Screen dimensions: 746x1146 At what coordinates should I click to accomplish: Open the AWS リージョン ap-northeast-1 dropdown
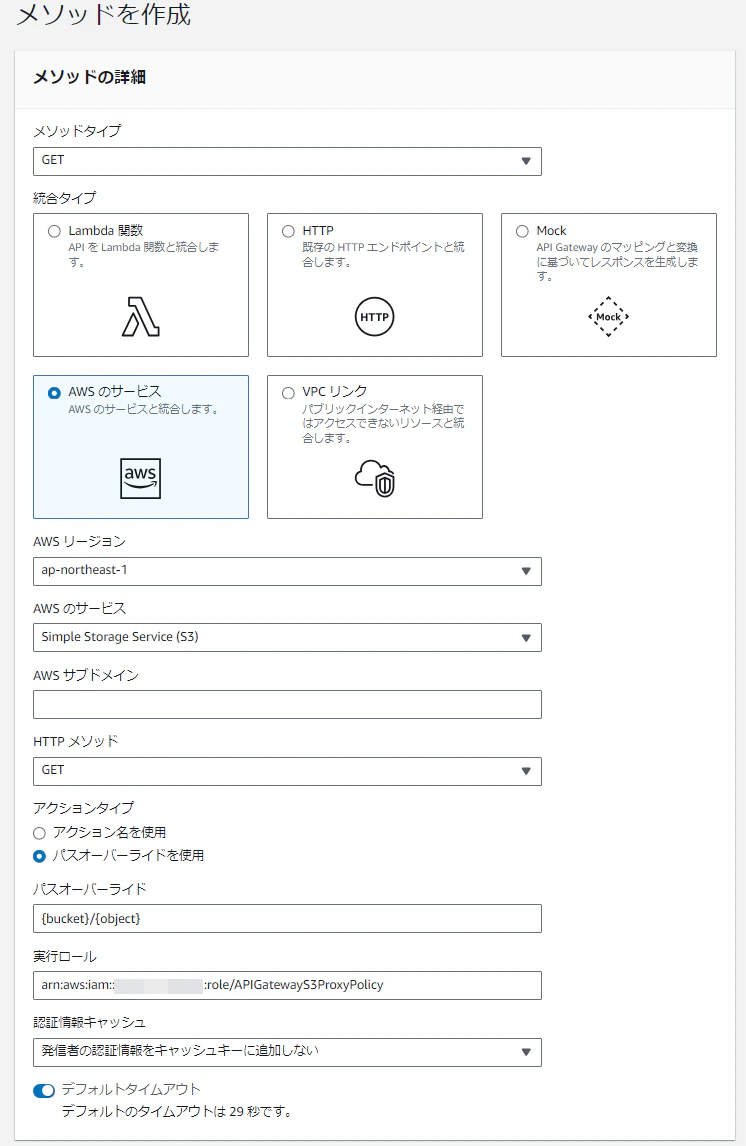pyautogui.click(x=287, y=571)
